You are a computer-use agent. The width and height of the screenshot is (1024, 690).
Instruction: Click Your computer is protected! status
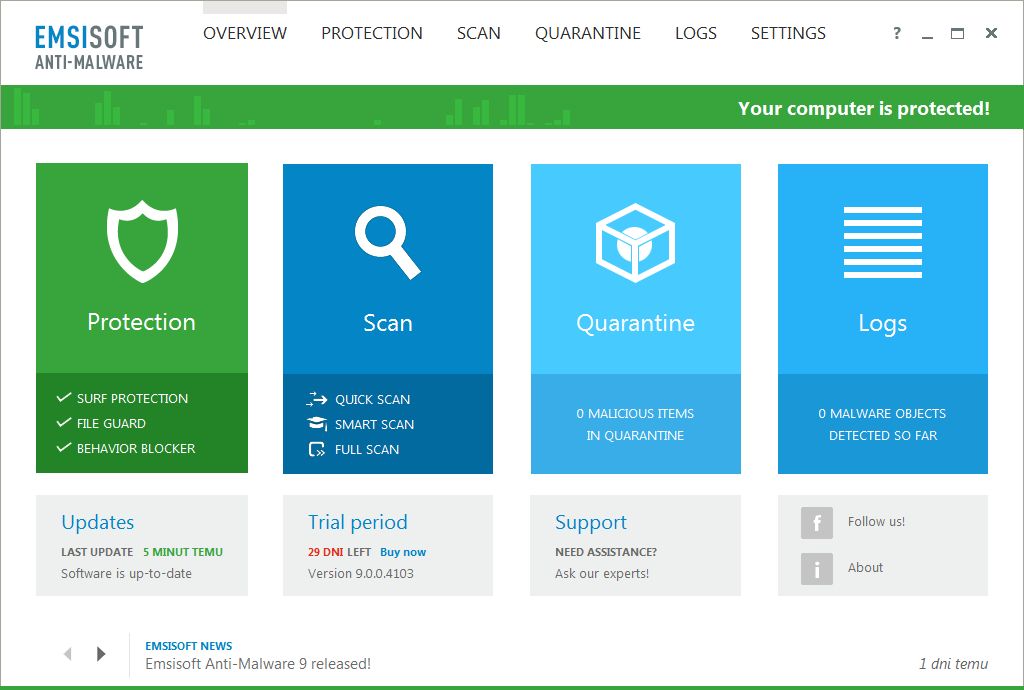[864, 108]
